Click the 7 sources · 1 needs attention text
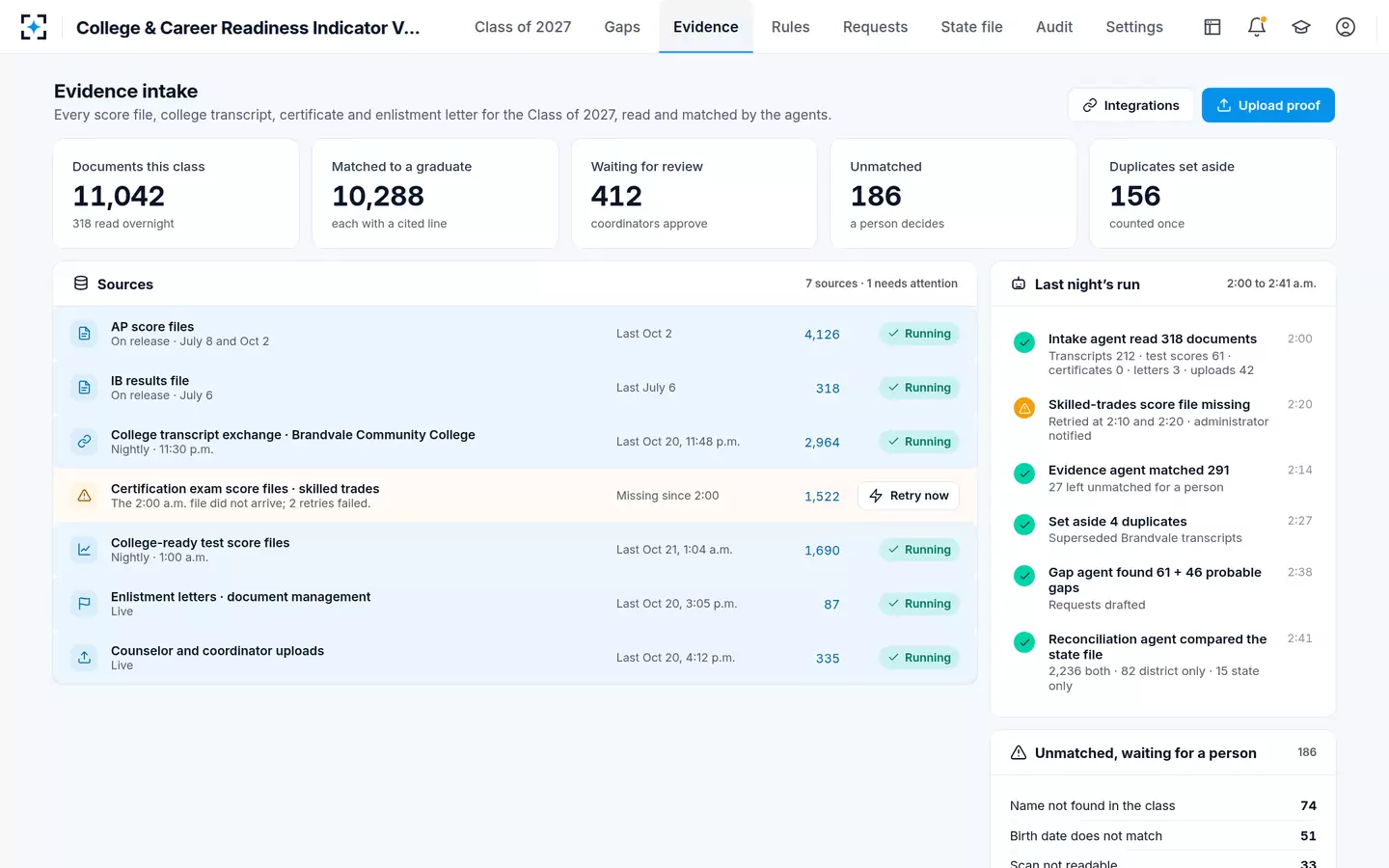Viewport: 1389px width, 868px height. [x=882, y=284]
